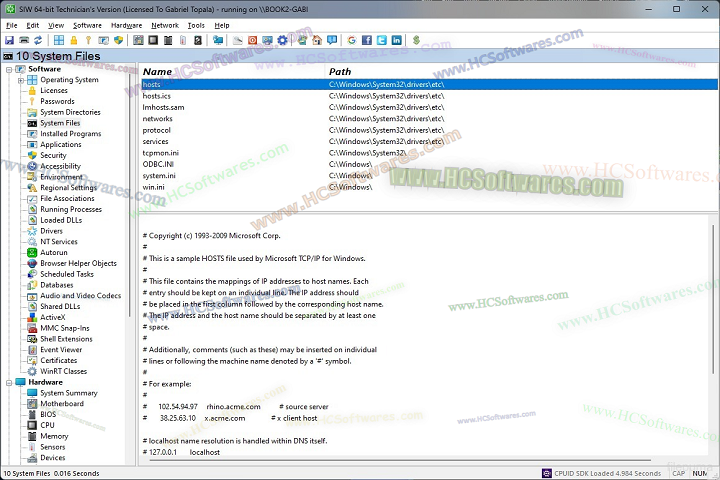This screenshot has height=480, width=720.
Task: Open Event Viewer tree item
Action: point(61,350)
